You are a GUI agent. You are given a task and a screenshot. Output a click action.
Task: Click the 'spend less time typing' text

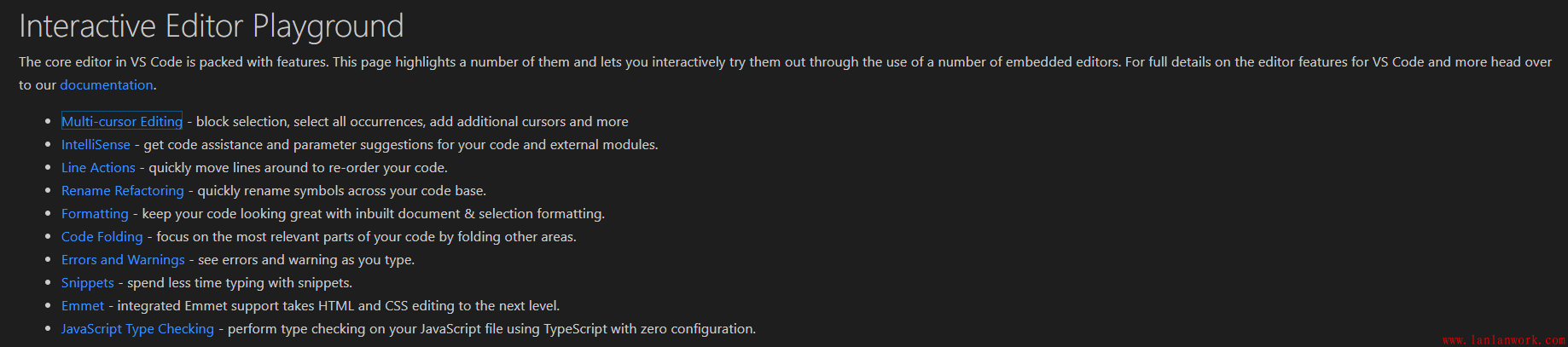point(240,283)
